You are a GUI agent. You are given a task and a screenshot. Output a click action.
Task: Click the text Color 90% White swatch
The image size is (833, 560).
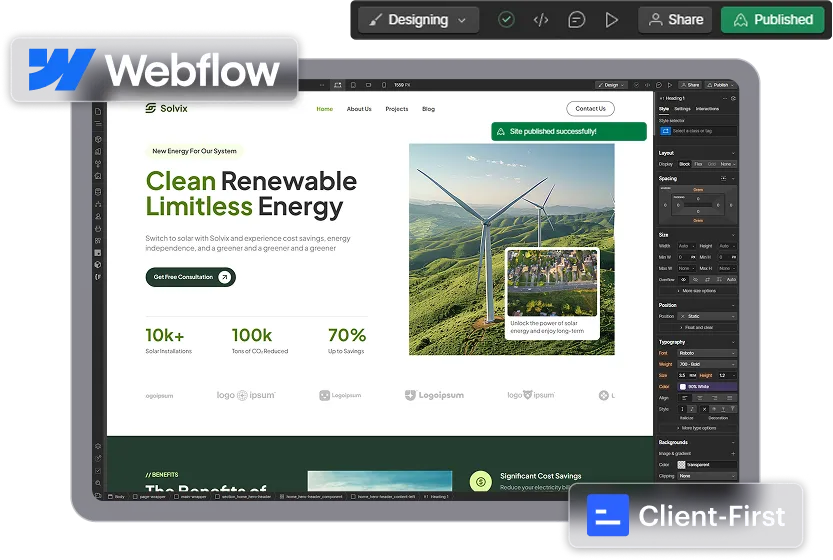click(x=683, y=387)
